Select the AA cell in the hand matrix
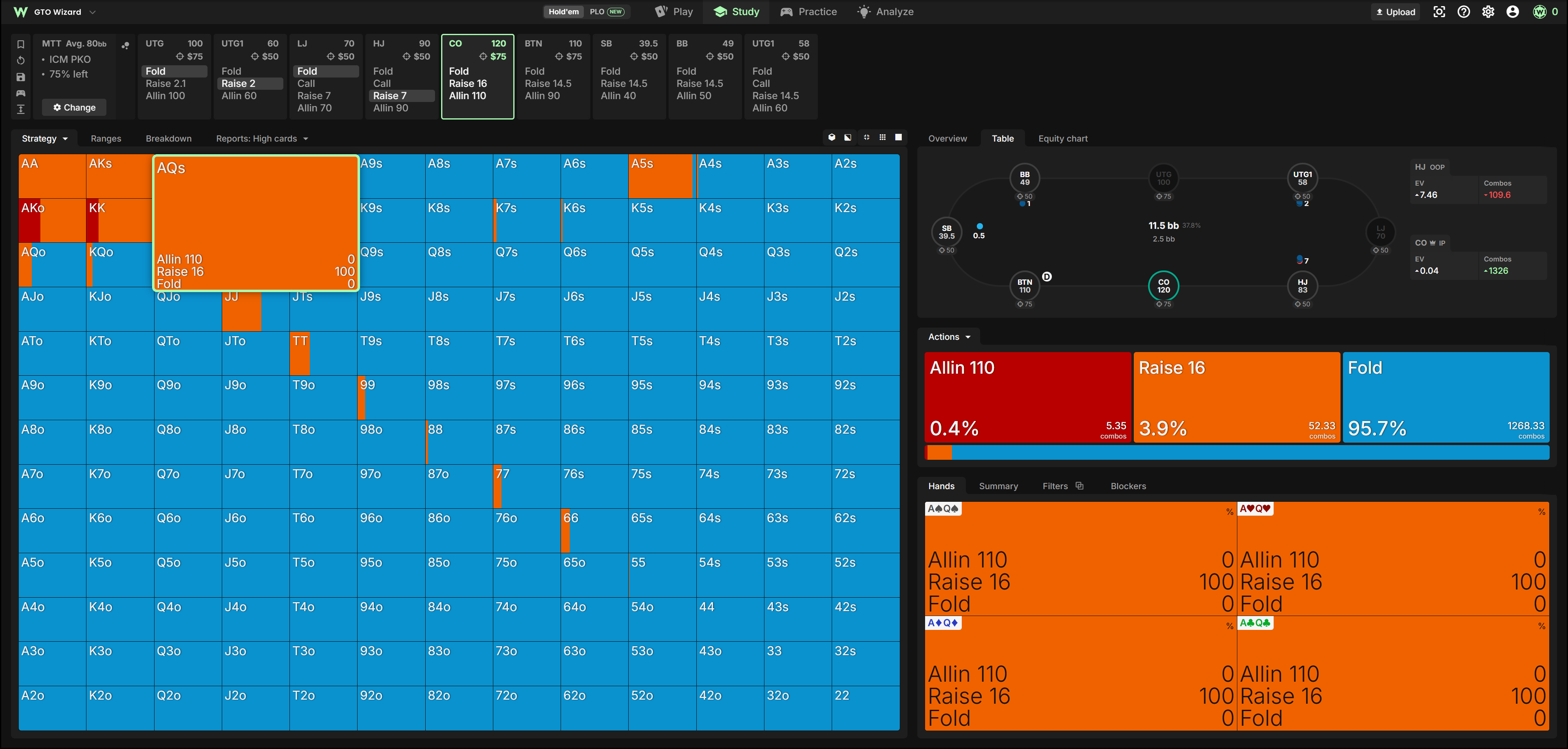Viewport: 1568px width, 749px height. [x=52, y=176]
